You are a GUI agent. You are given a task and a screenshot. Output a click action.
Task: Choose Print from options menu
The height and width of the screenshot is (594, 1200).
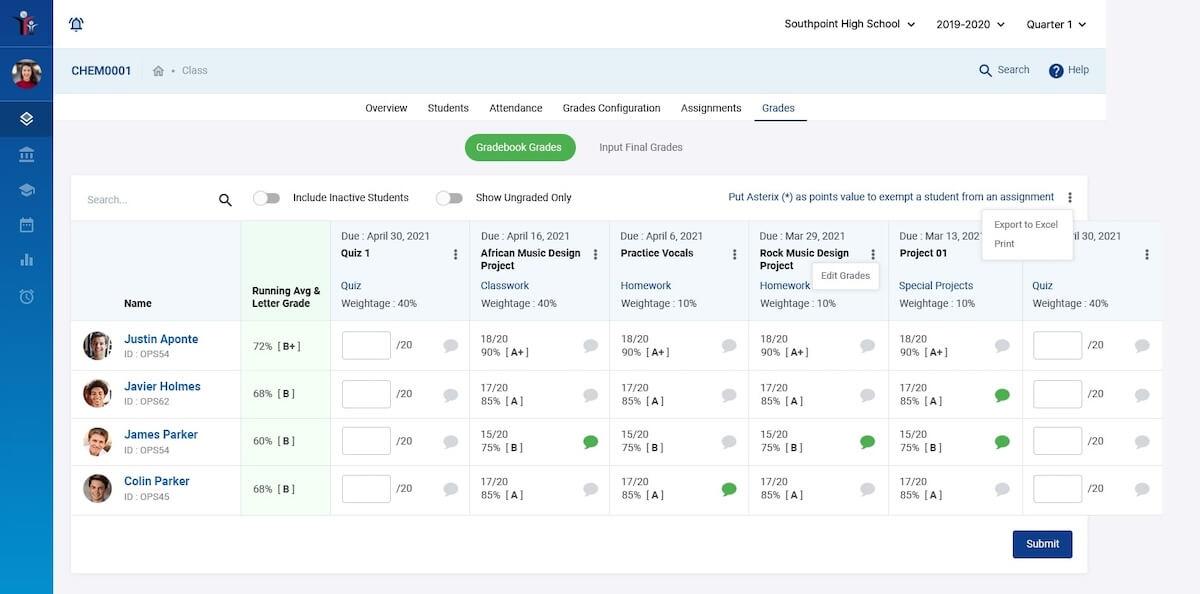point(1004,244)
